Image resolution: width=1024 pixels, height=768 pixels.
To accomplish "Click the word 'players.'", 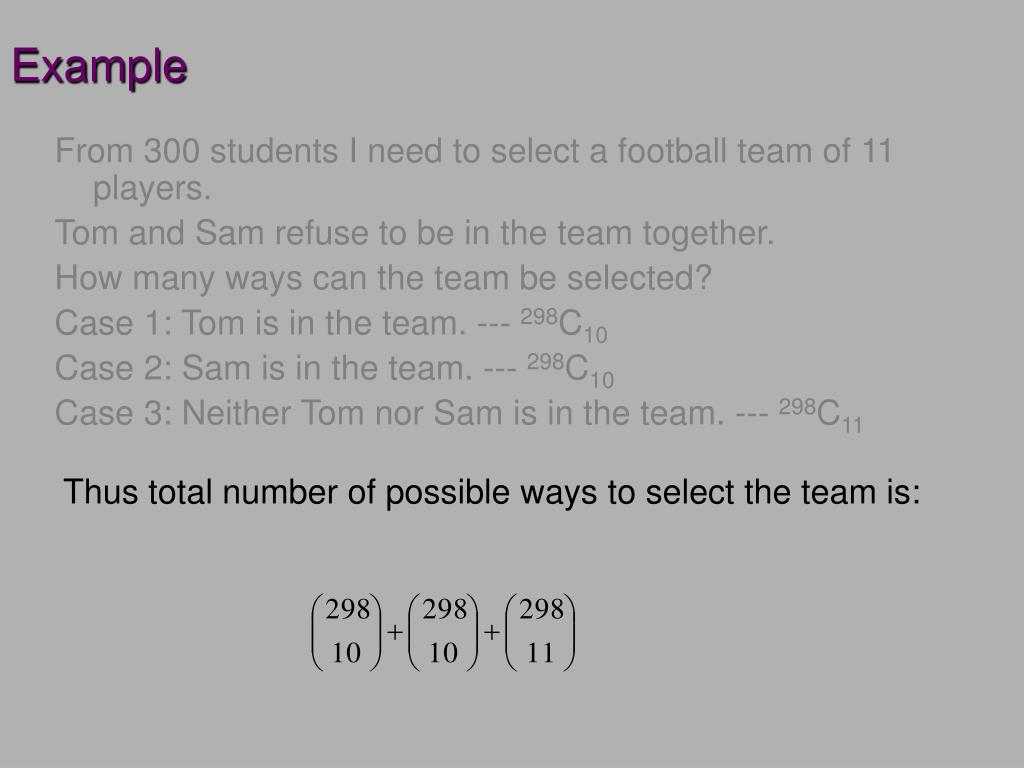I will 152,189.
